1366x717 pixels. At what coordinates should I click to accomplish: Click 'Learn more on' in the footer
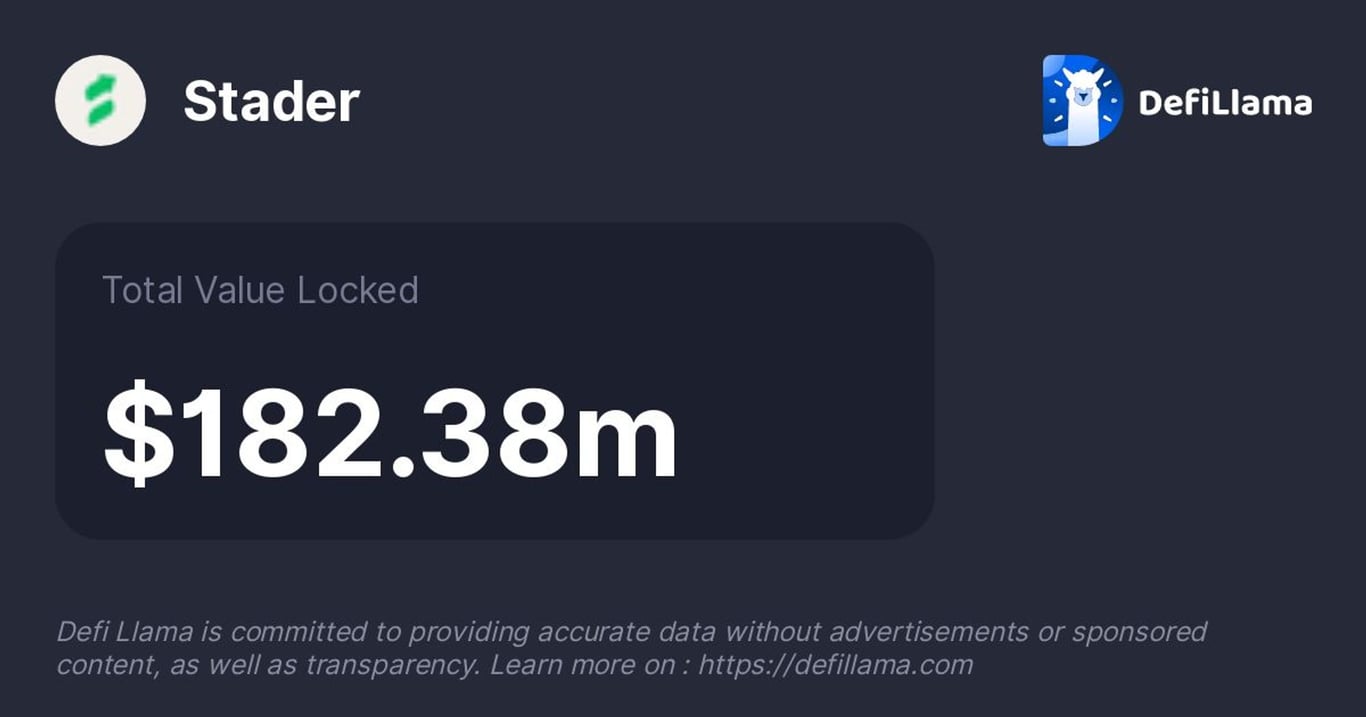click(x=582, y=665)
